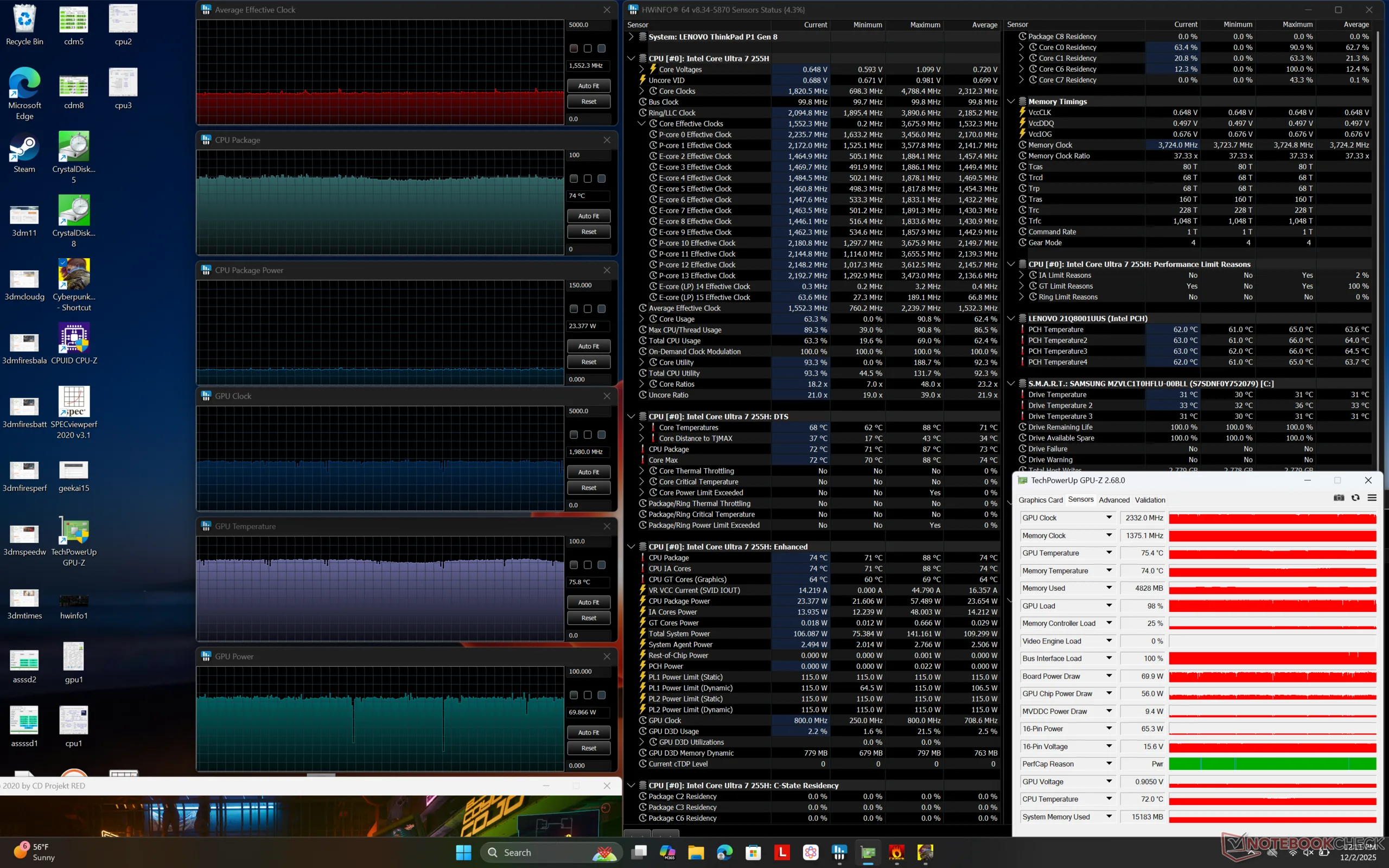Open File Explorer in the taskbar
The width and height of the screenshot is (1389, 868).
pyautogui.click(x=696, y=852)
